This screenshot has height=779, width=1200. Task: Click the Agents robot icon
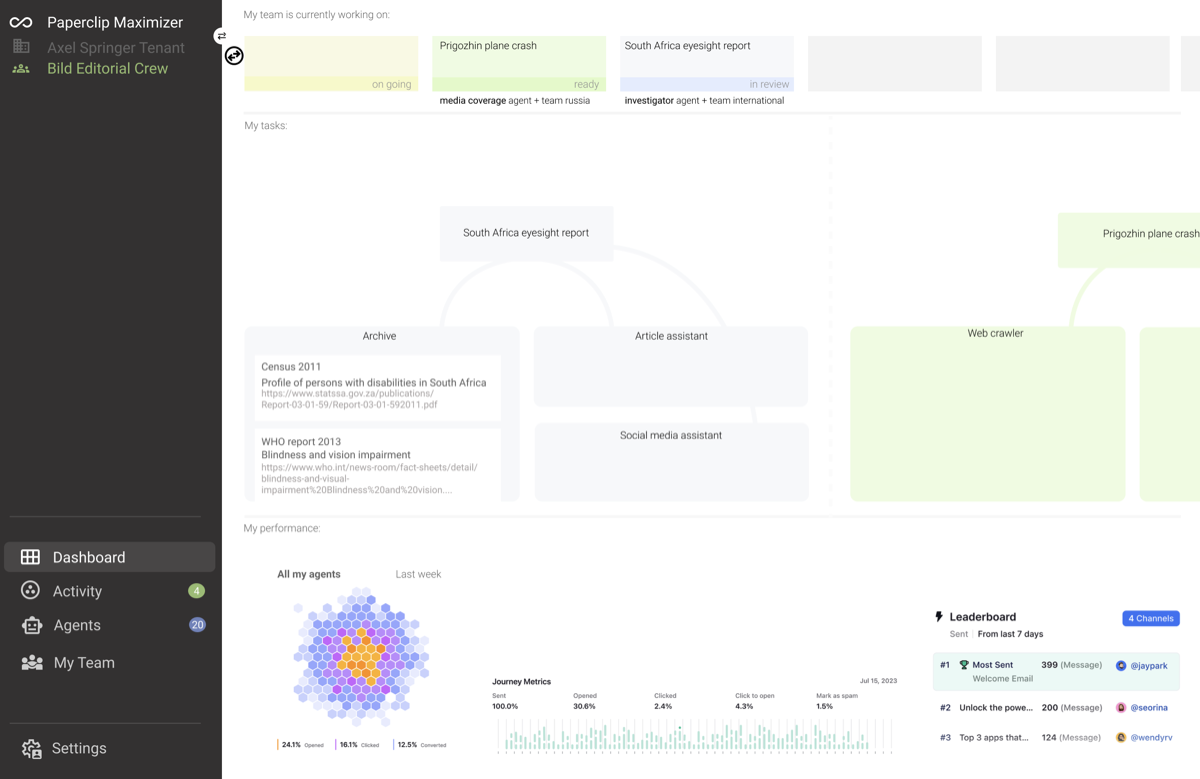pos(32,625)
